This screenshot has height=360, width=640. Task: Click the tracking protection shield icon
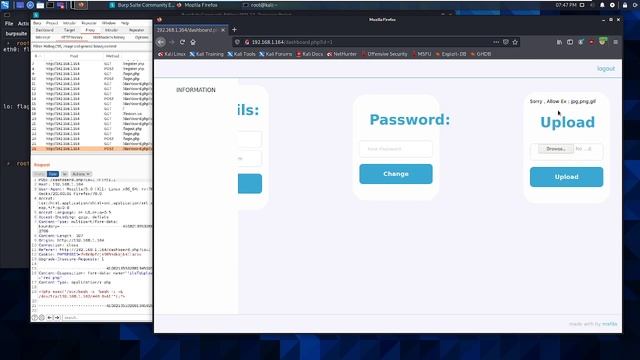tap(237, 42)
